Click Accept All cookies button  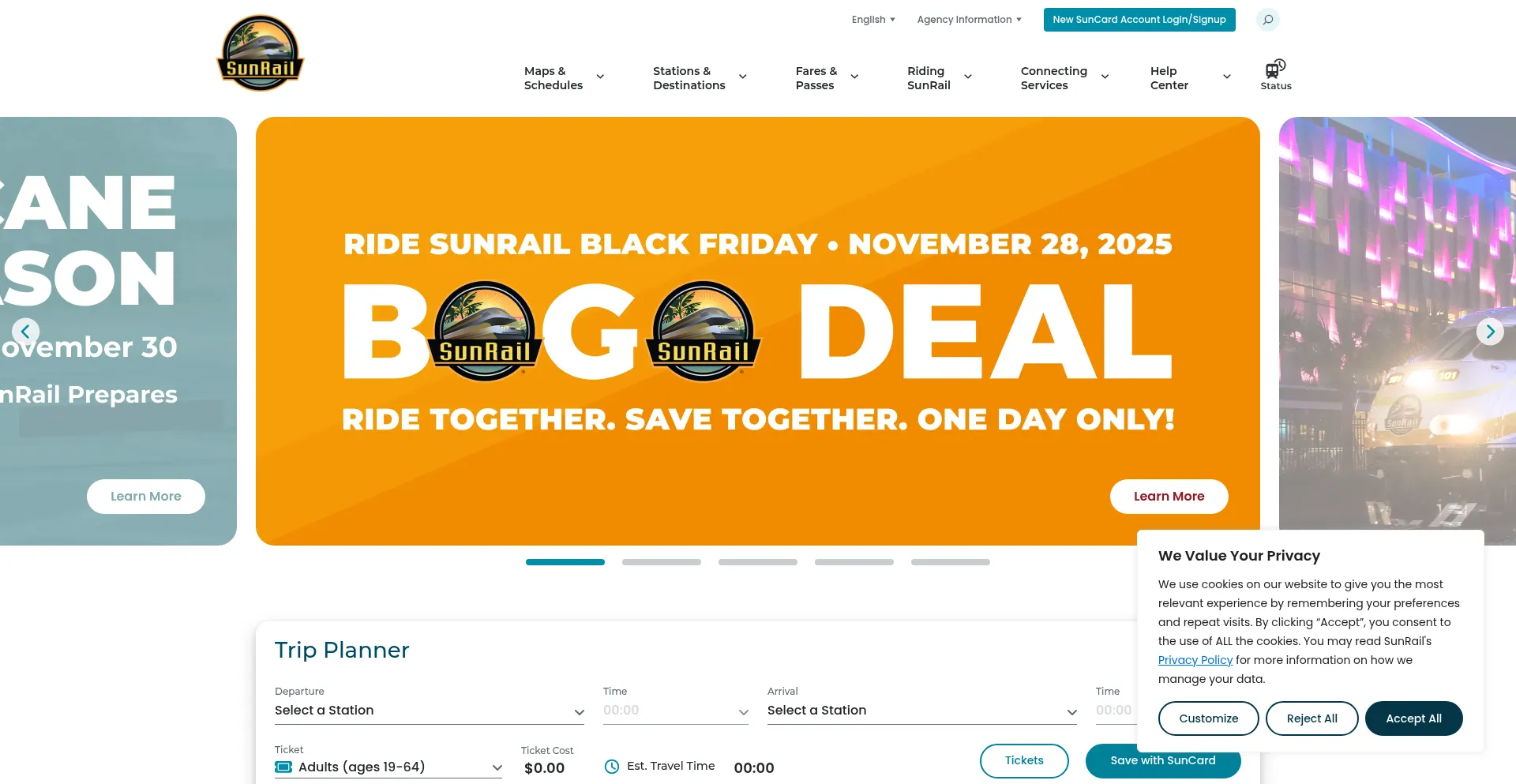[1413, 718]
